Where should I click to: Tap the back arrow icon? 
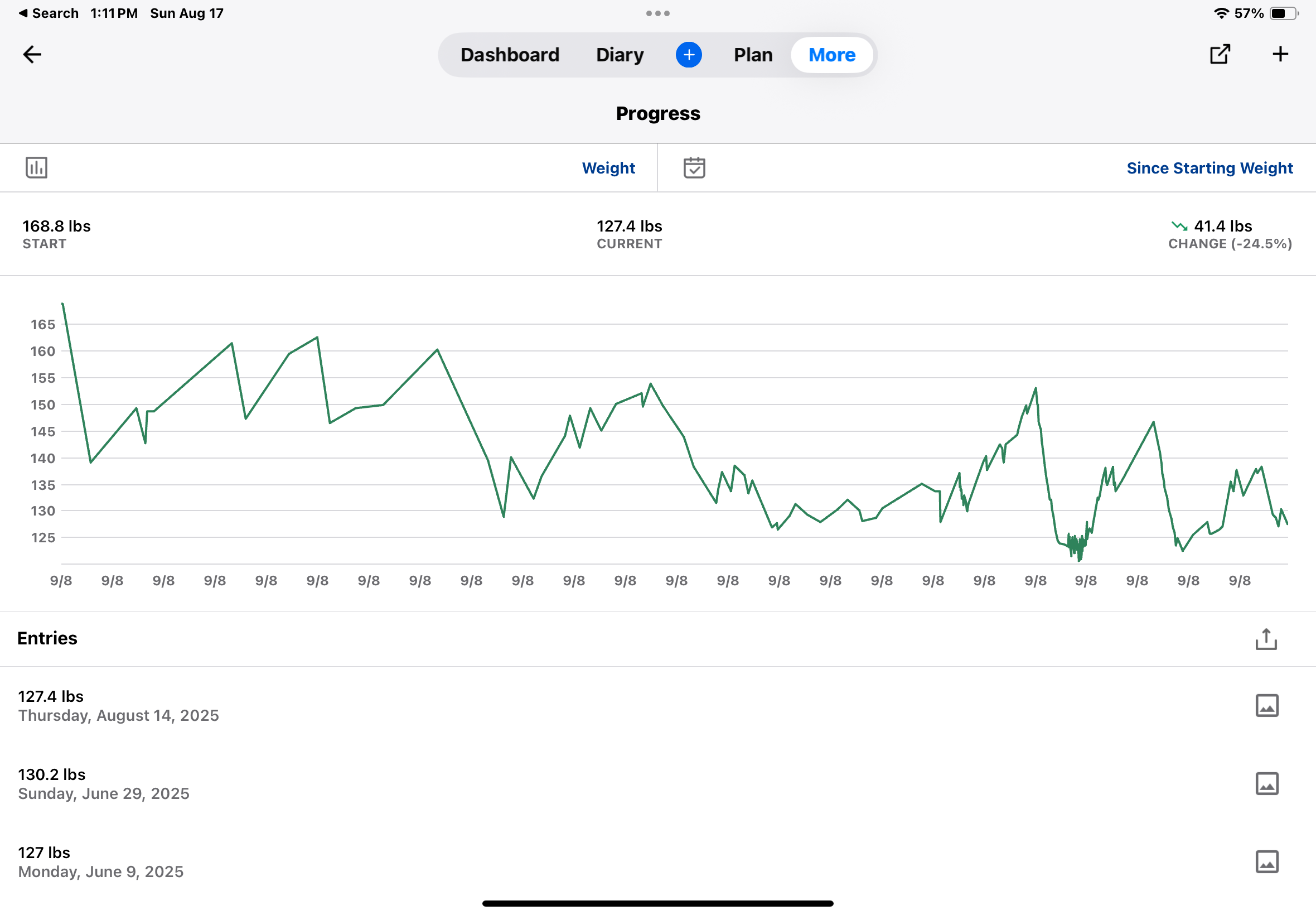[32, 55]
